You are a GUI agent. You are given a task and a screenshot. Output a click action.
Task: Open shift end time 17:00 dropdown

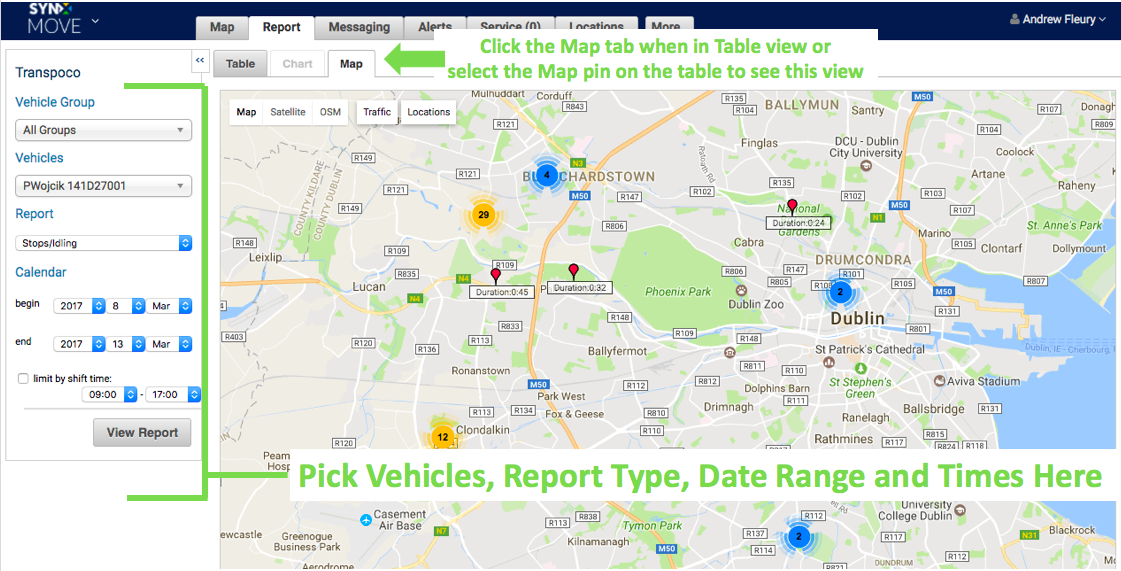click(173, 394)
